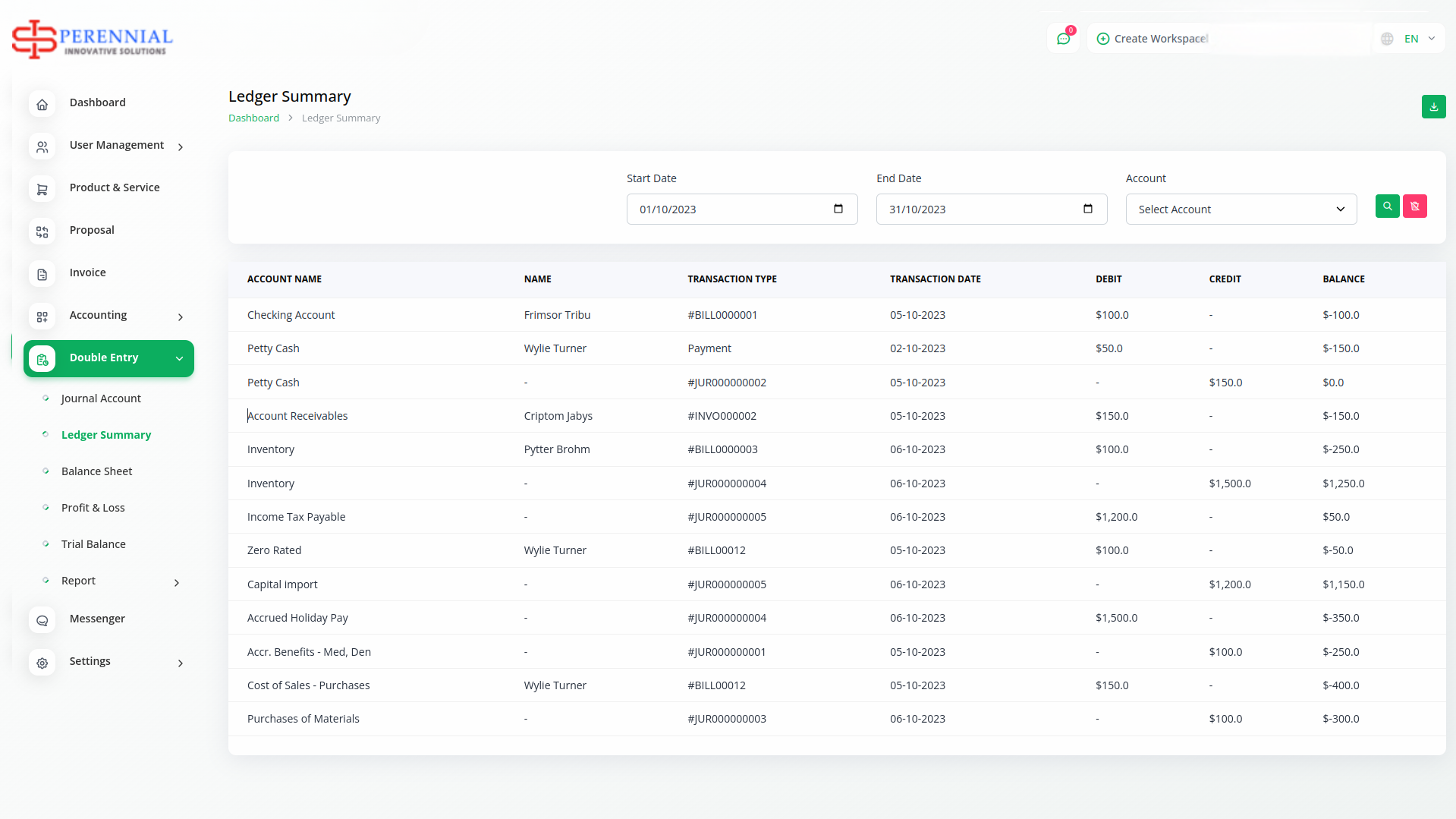
Task: Go to Balance Sheet page
Action: 96,471
